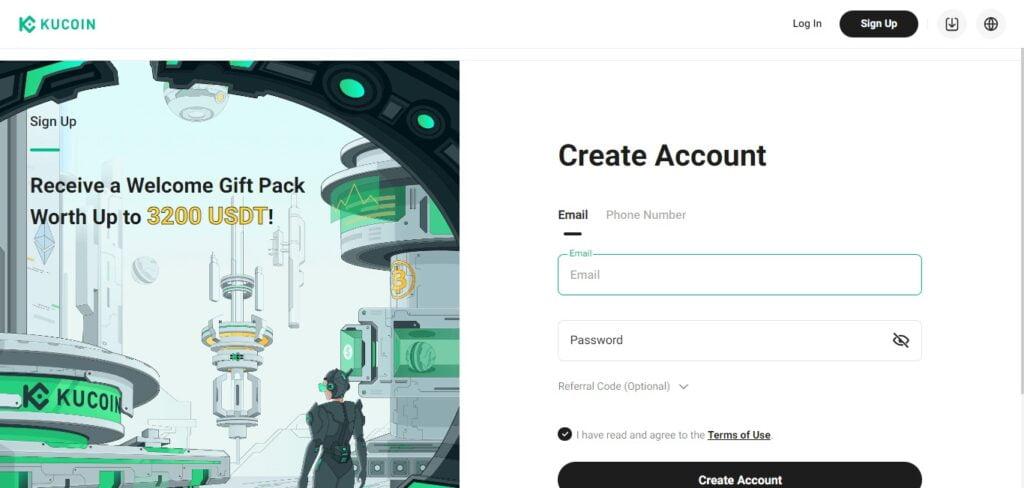Toggle password visibility eye icon
This screenshot has width=1024, height=488.
click(901, 340)
